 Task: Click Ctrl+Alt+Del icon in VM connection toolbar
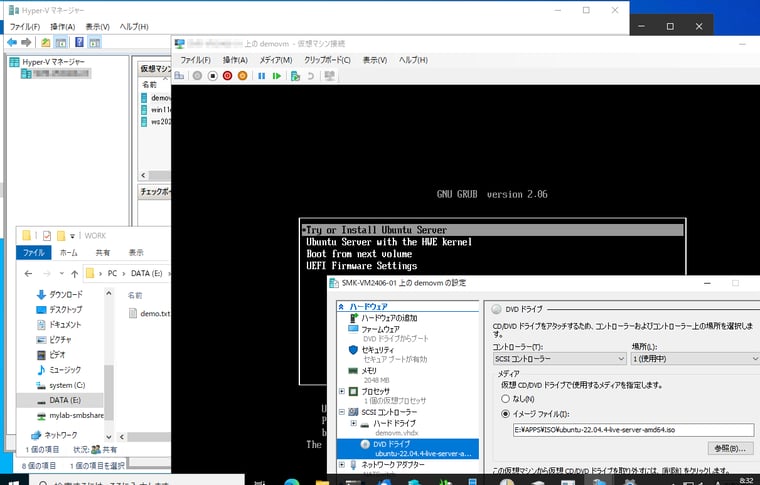(179, 76)
